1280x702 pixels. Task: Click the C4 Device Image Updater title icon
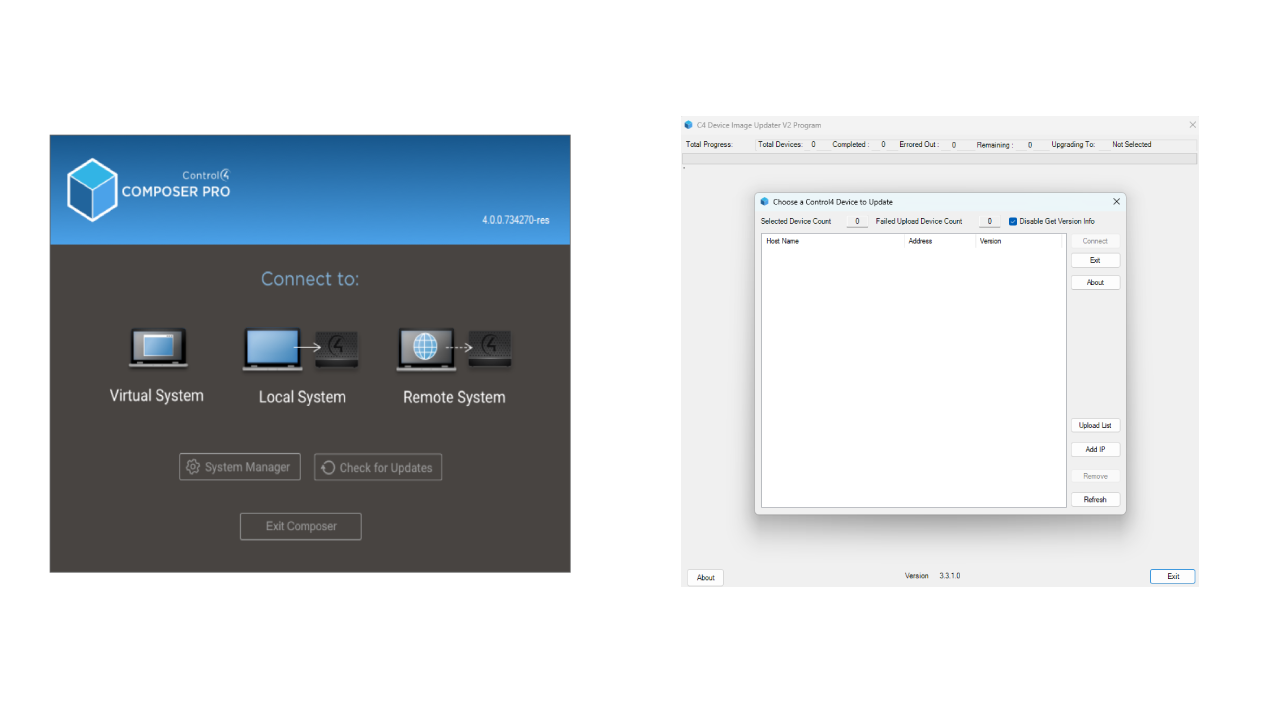tap(688, 125)
